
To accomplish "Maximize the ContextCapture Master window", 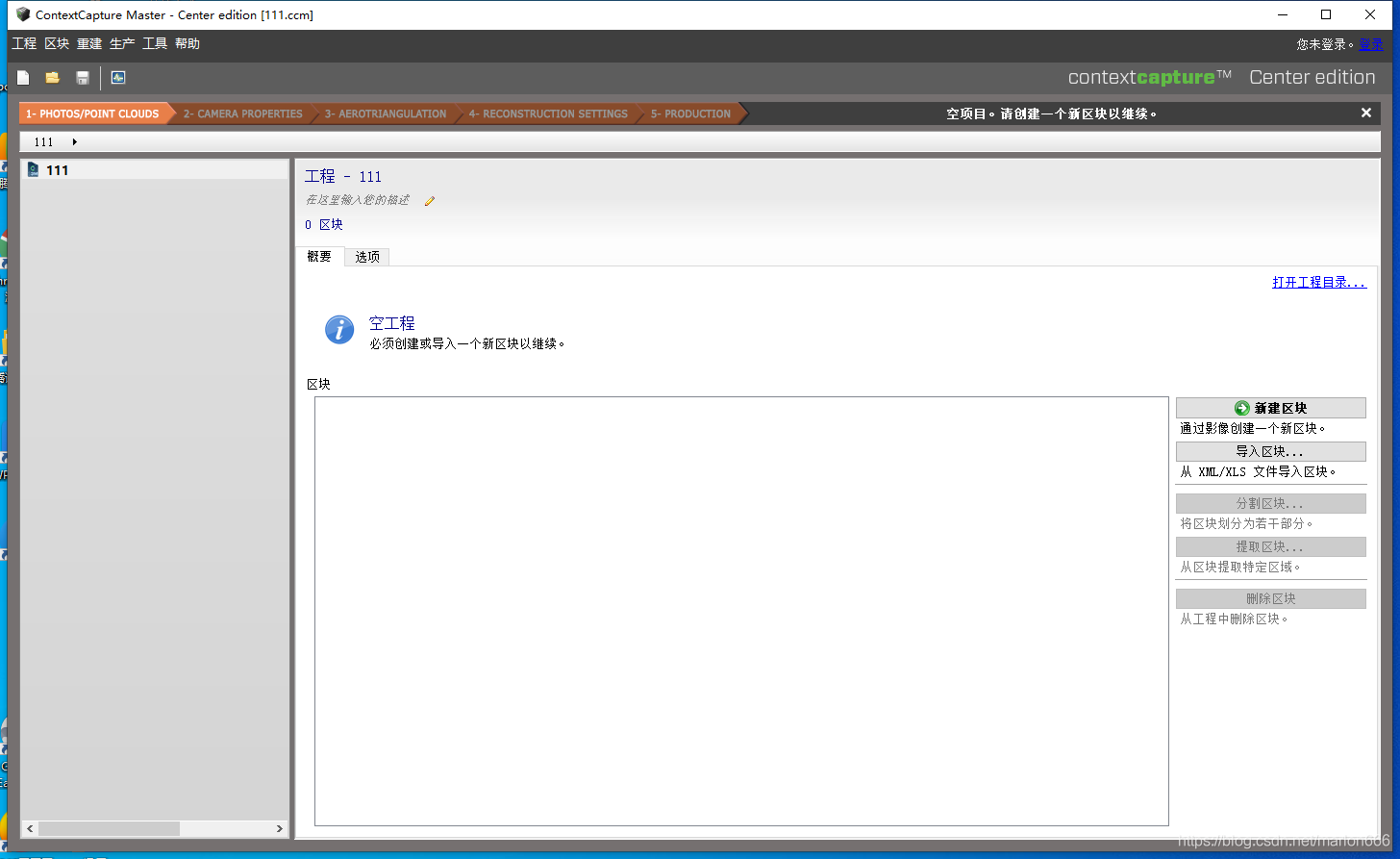I will pos(1326,14).
